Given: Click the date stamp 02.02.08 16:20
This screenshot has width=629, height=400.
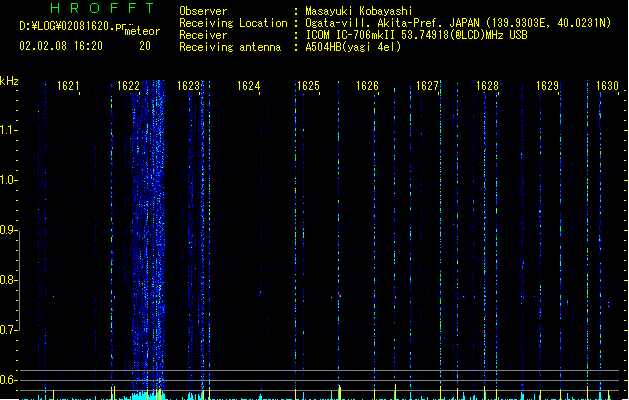Looking at the screenshot, I should click(x=61, y=46).
